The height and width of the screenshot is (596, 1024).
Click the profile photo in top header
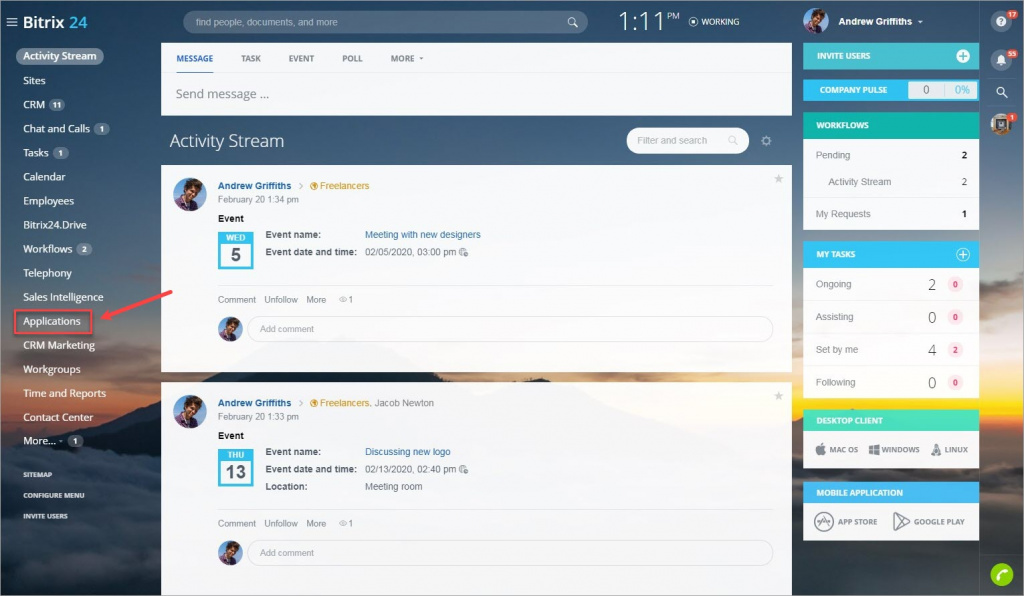click(816, 21)
